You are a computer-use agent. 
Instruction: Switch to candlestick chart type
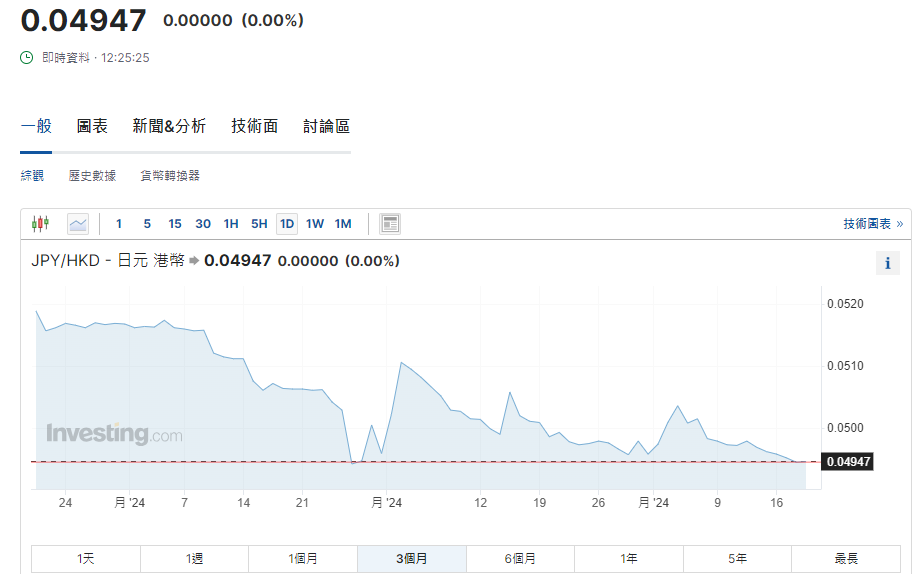[x=40, y=224]
